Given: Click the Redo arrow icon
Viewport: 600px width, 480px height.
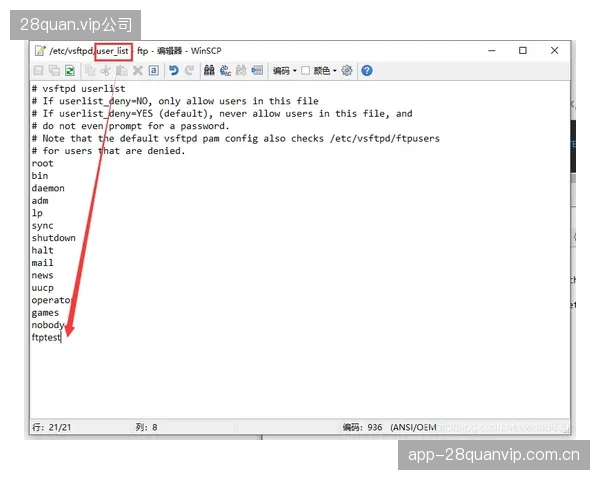Looking at the screenshot, I should coord(189,70).
